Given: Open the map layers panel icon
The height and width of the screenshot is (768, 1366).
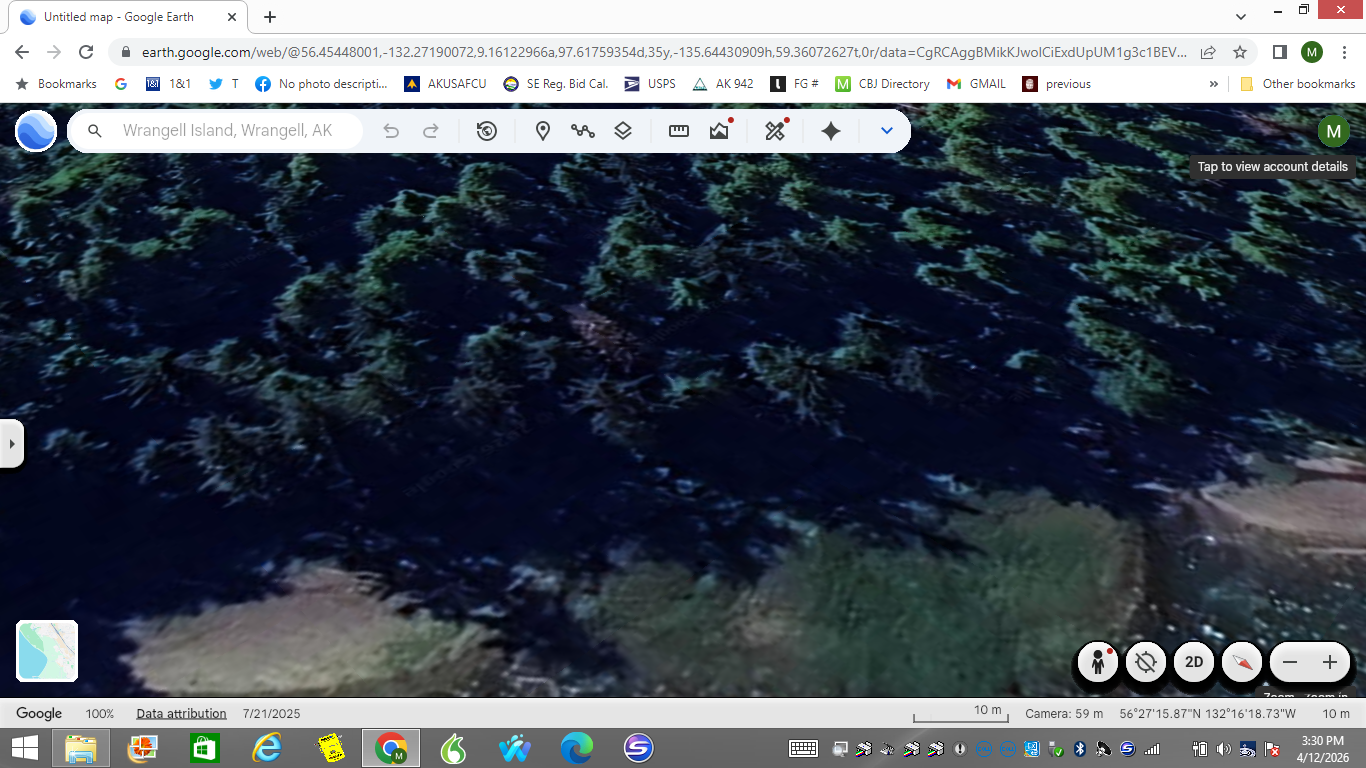Looking at the screenshot, I should [623, 131].
